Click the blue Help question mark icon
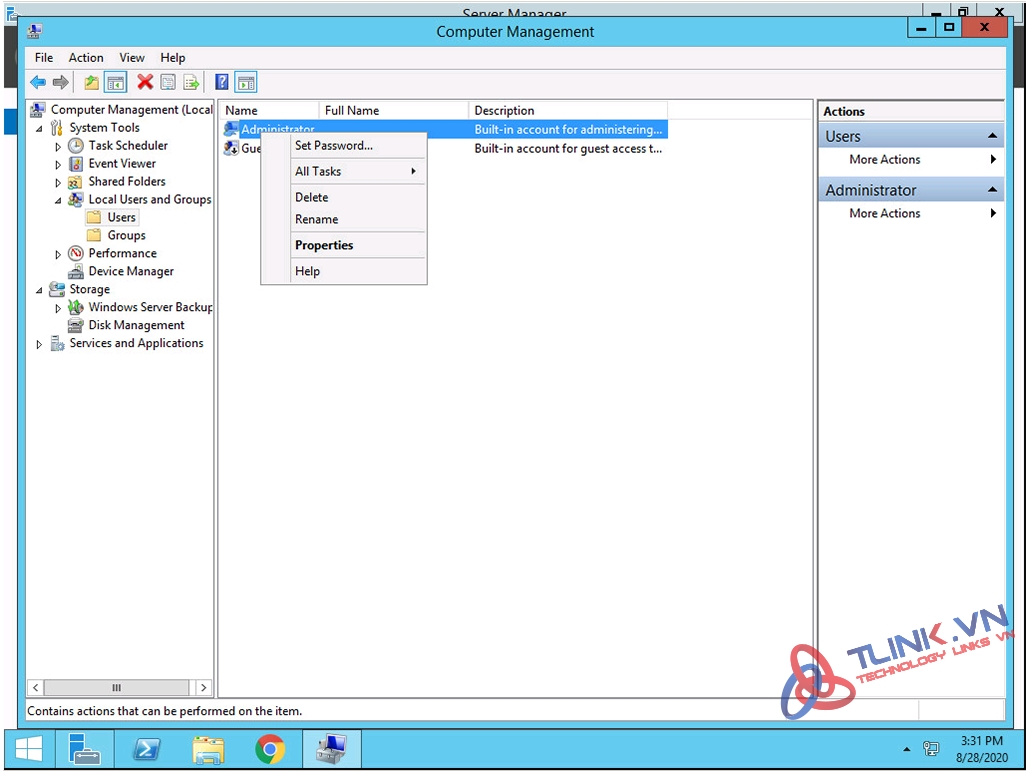Screen dimensions: 1030x771 point(222,83)
